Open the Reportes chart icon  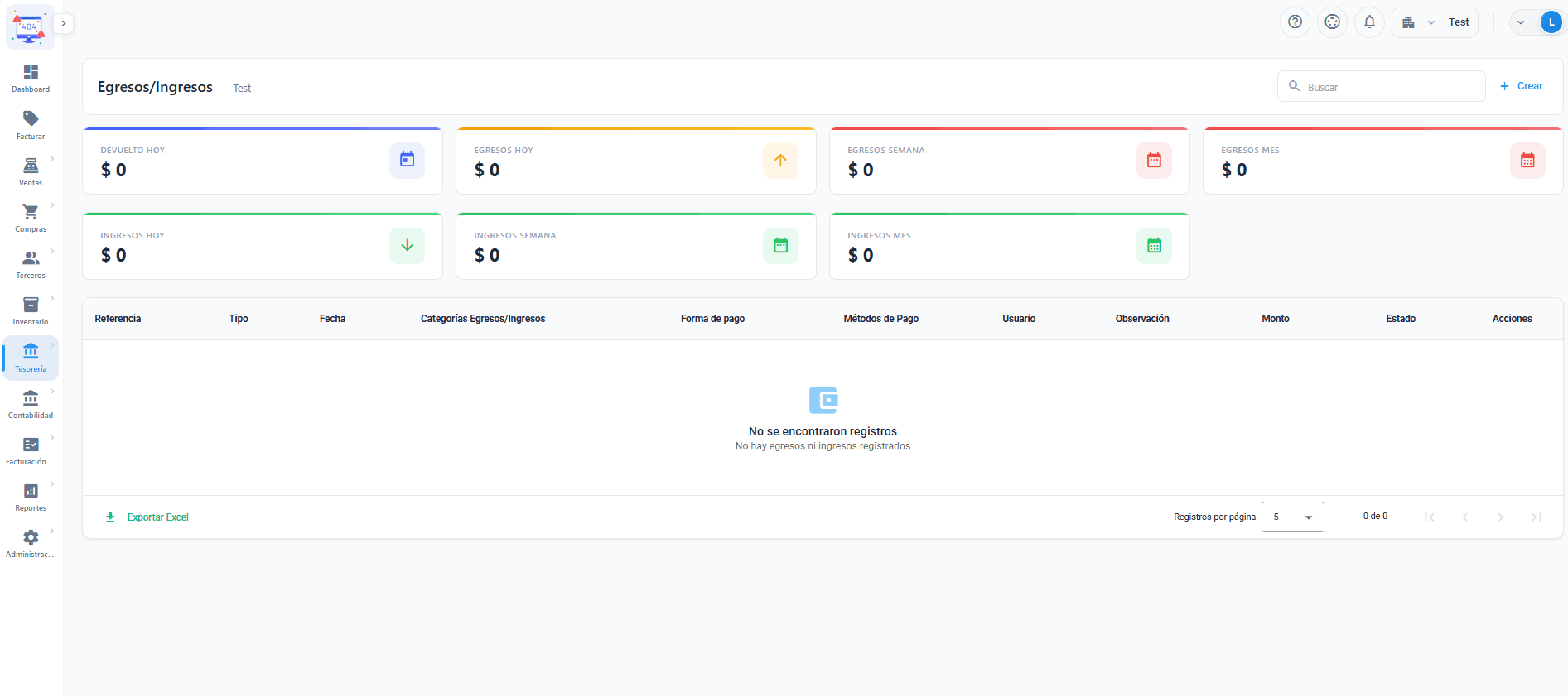coord(31,491)
